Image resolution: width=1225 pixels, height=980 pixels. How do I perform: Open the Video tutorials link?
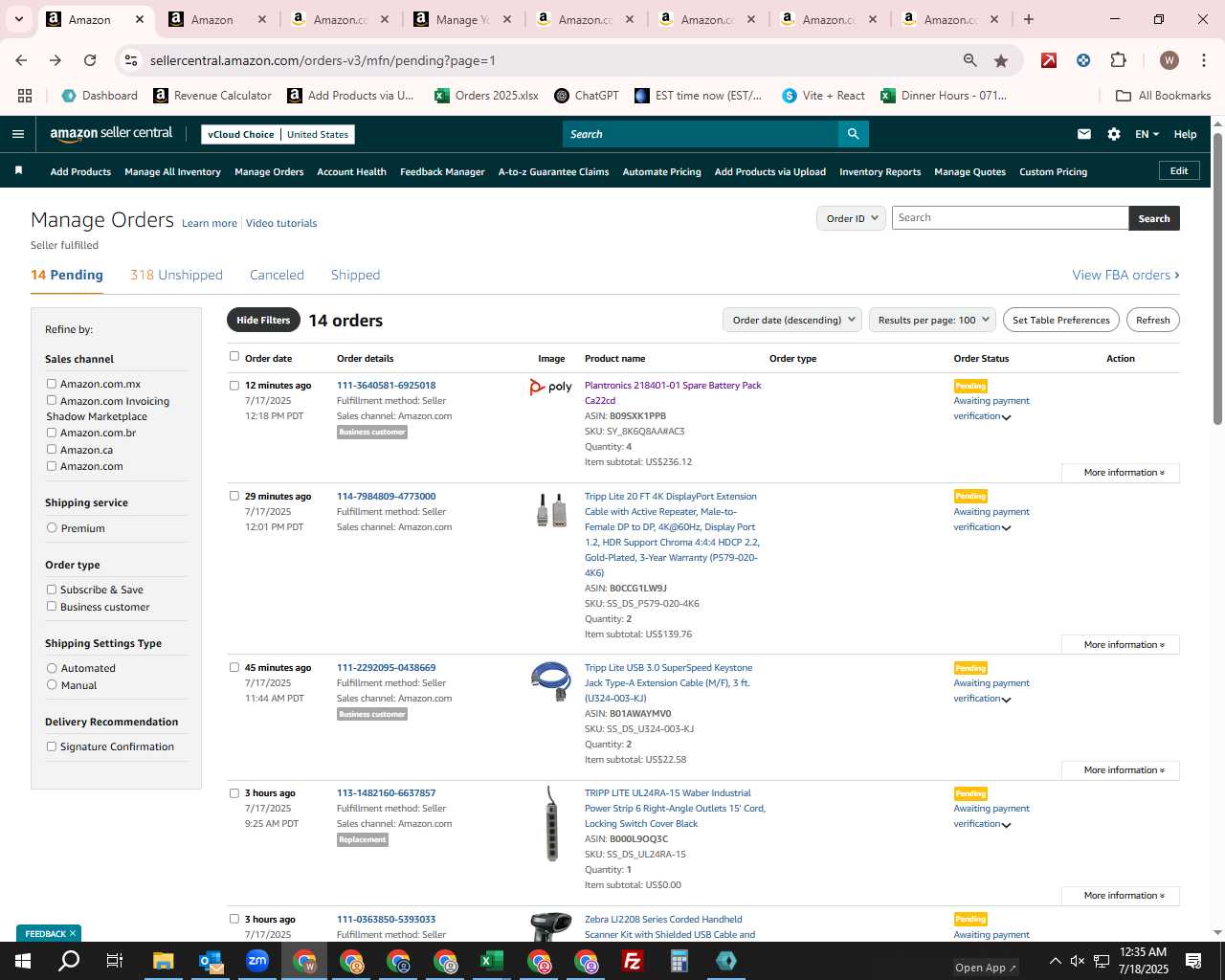click(x=281, y=223)
